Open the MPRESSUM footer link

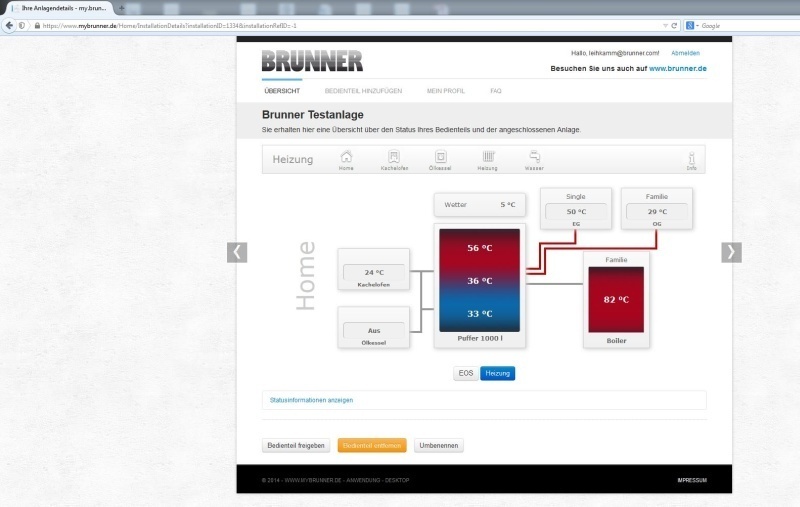[692, 480]
